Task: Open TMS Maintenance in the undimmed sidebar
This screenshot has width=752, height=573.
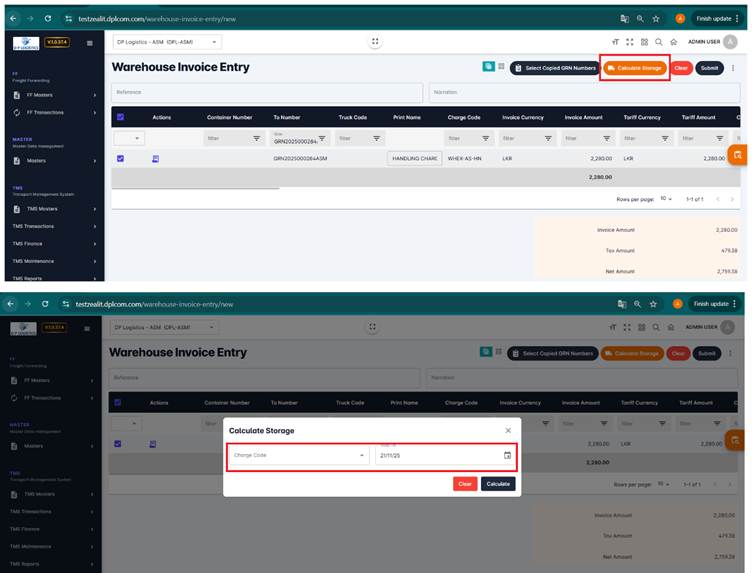Action: tap(54, 261)
